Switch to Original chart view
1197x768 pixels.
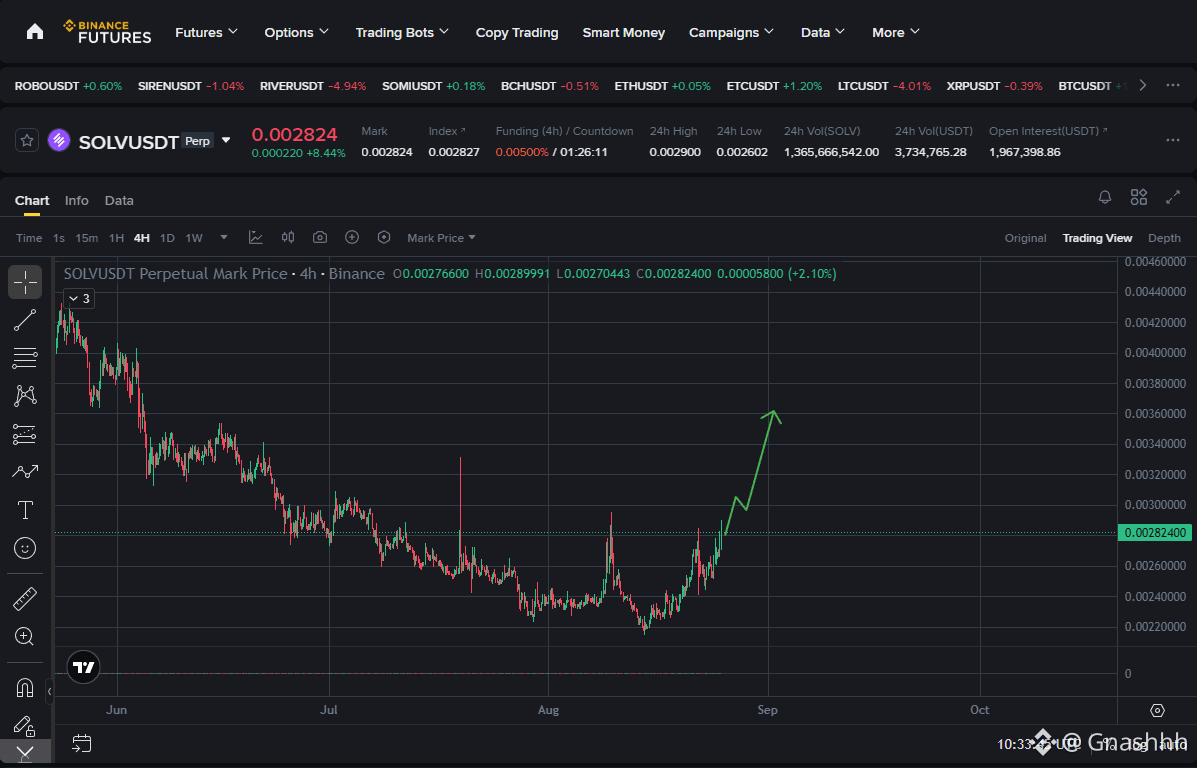pyautogui.click(x=1025, y=238)
